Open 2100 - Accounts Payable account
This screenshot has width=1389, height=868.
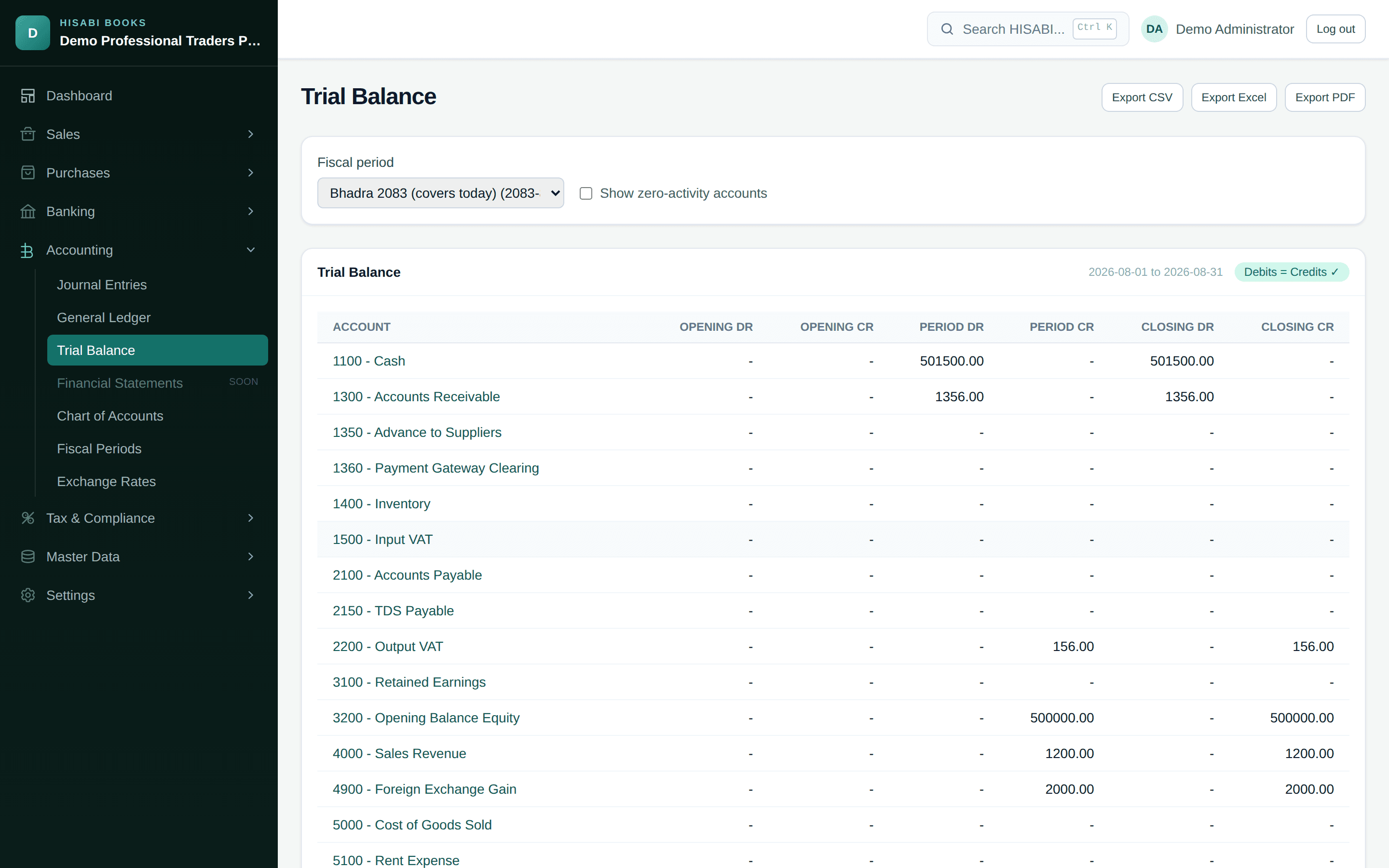(408, 575)
